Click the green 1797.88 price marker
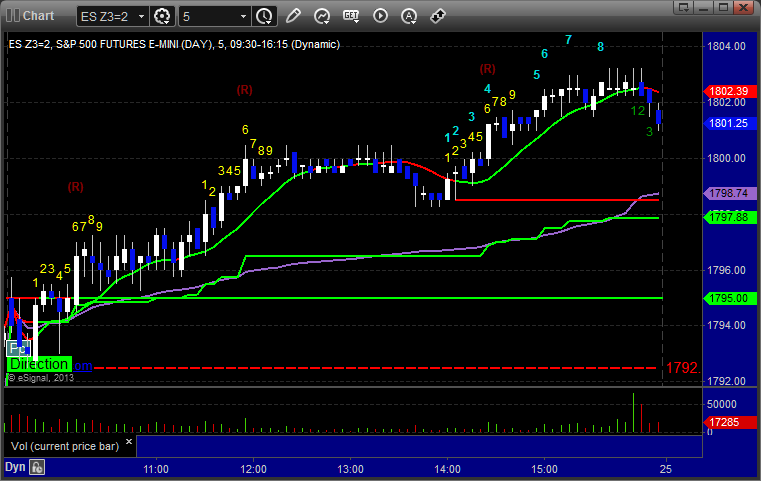The image size is (761, 481). pos(729,217)
